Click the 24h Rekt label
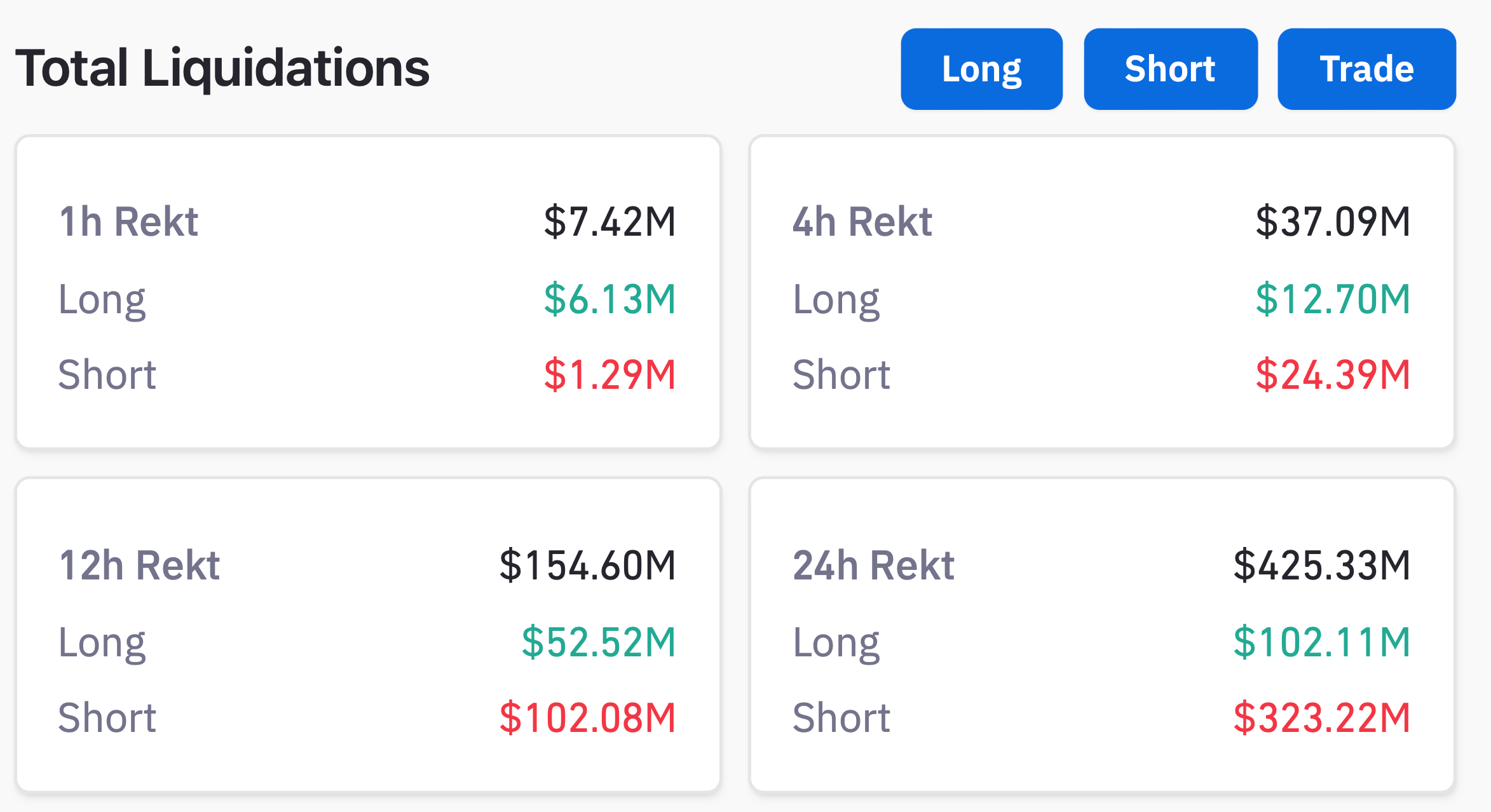 873,565
